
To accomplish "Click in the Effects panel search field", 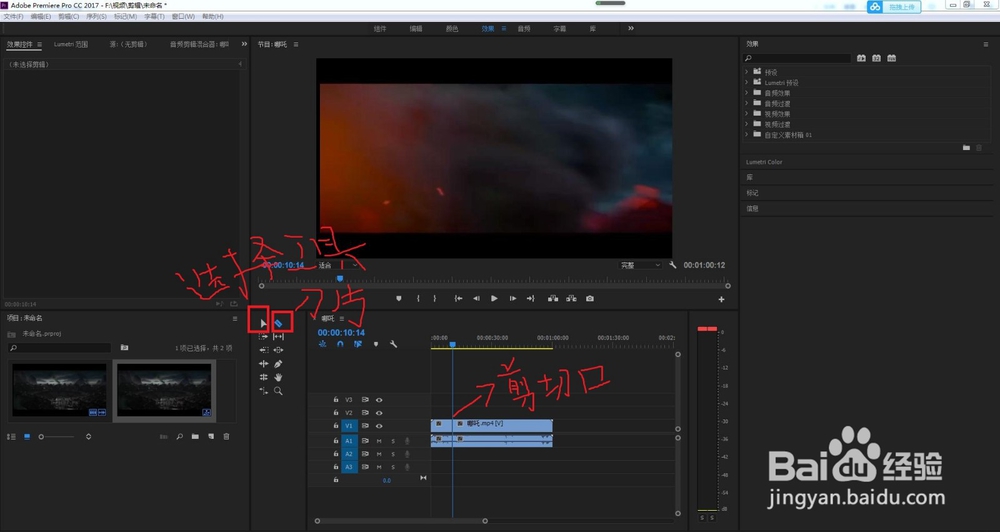I will coord(797,58).
